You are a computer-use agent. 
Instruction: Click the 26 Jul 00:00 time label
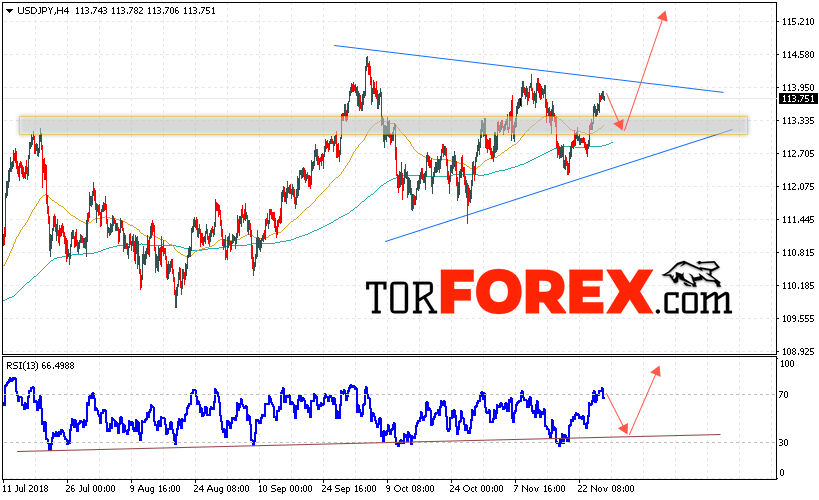pos(90,489)
